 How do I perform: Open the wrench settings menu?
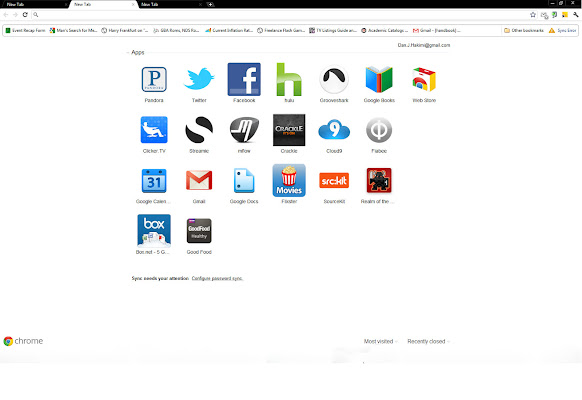click(576, 15)
